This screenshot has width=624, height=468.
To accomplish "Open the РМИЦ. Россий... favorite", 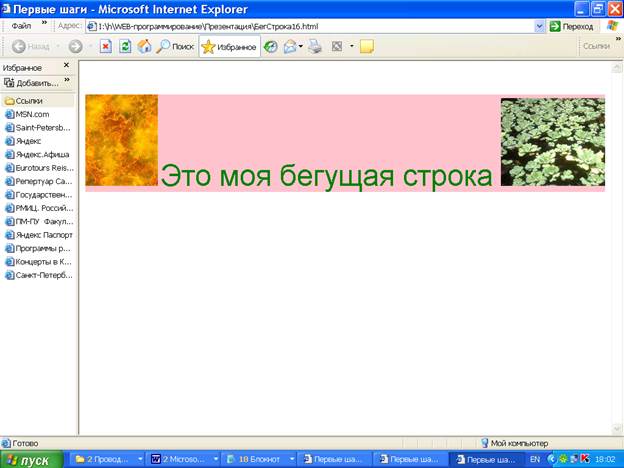I will click(x=39, y=208).
